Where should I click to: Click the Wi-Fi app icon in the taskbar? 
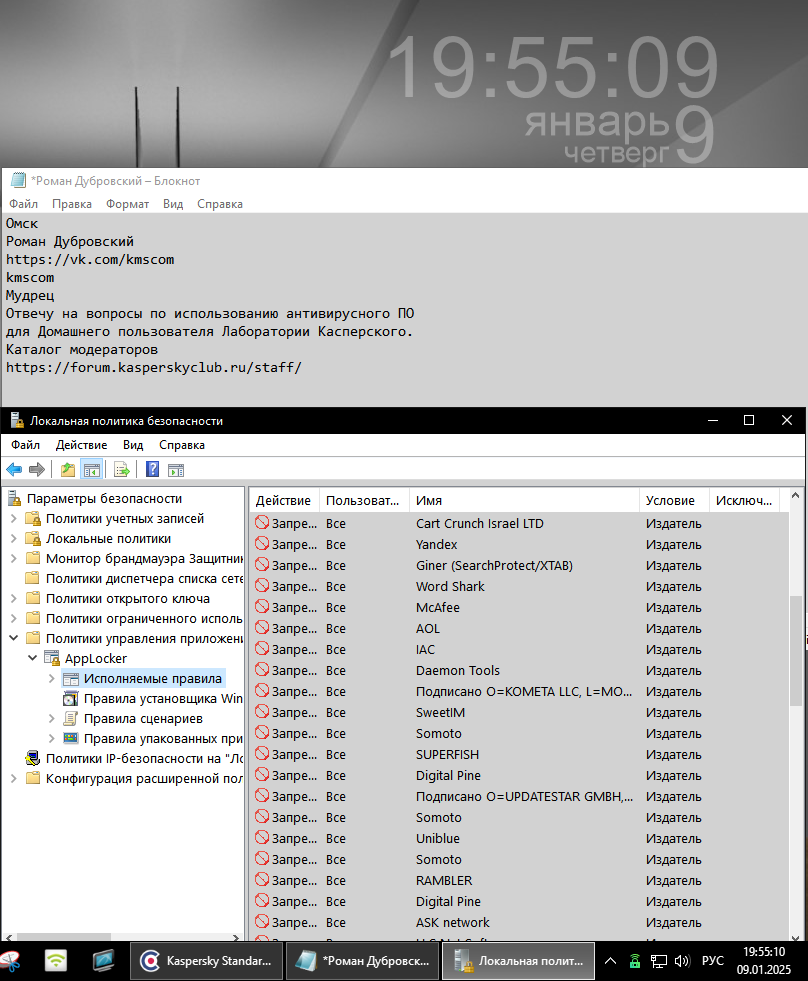pos(56,960)
